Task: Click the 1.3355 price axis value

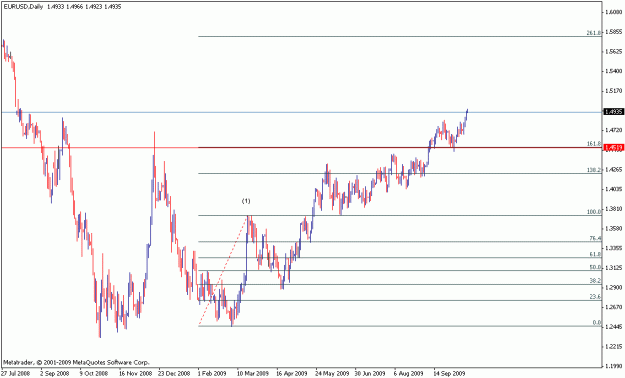Action: (x=614, y=248)
